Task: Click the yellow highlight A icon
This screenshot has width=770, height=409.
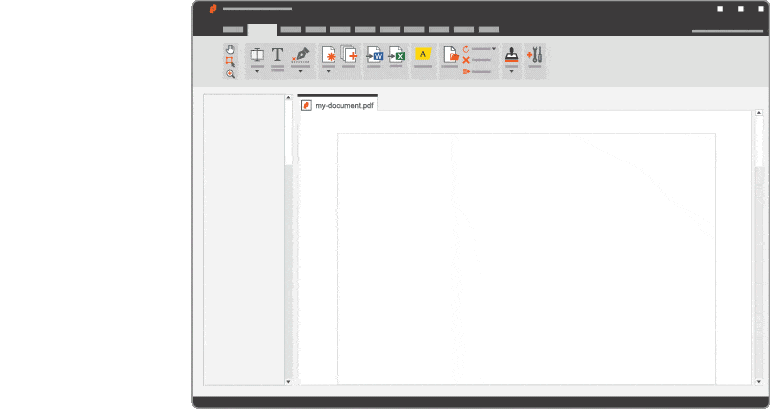Action: [x=423, y=54]
